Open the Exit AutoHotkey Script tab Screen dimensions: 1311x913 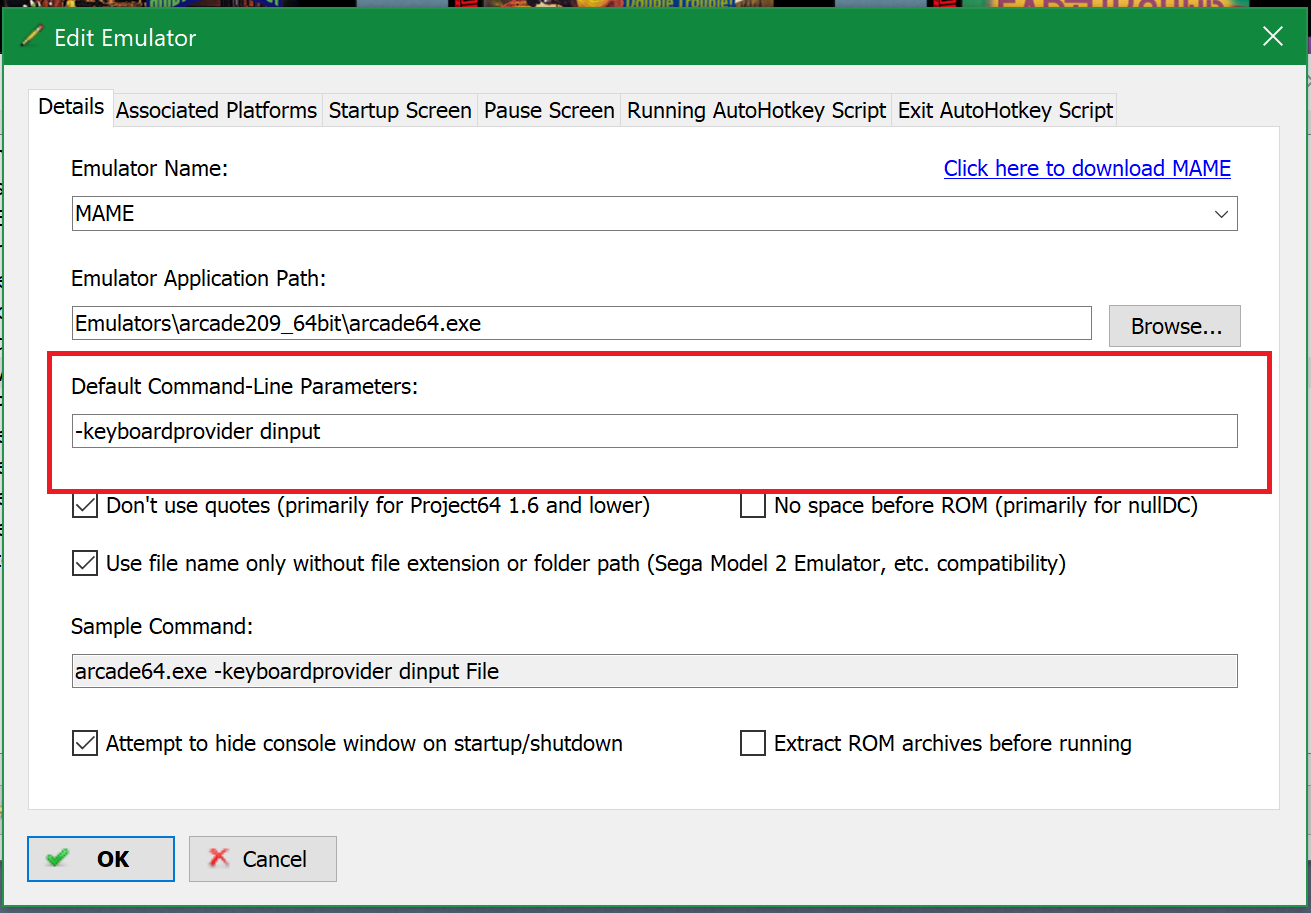[x=1005, y=111]
